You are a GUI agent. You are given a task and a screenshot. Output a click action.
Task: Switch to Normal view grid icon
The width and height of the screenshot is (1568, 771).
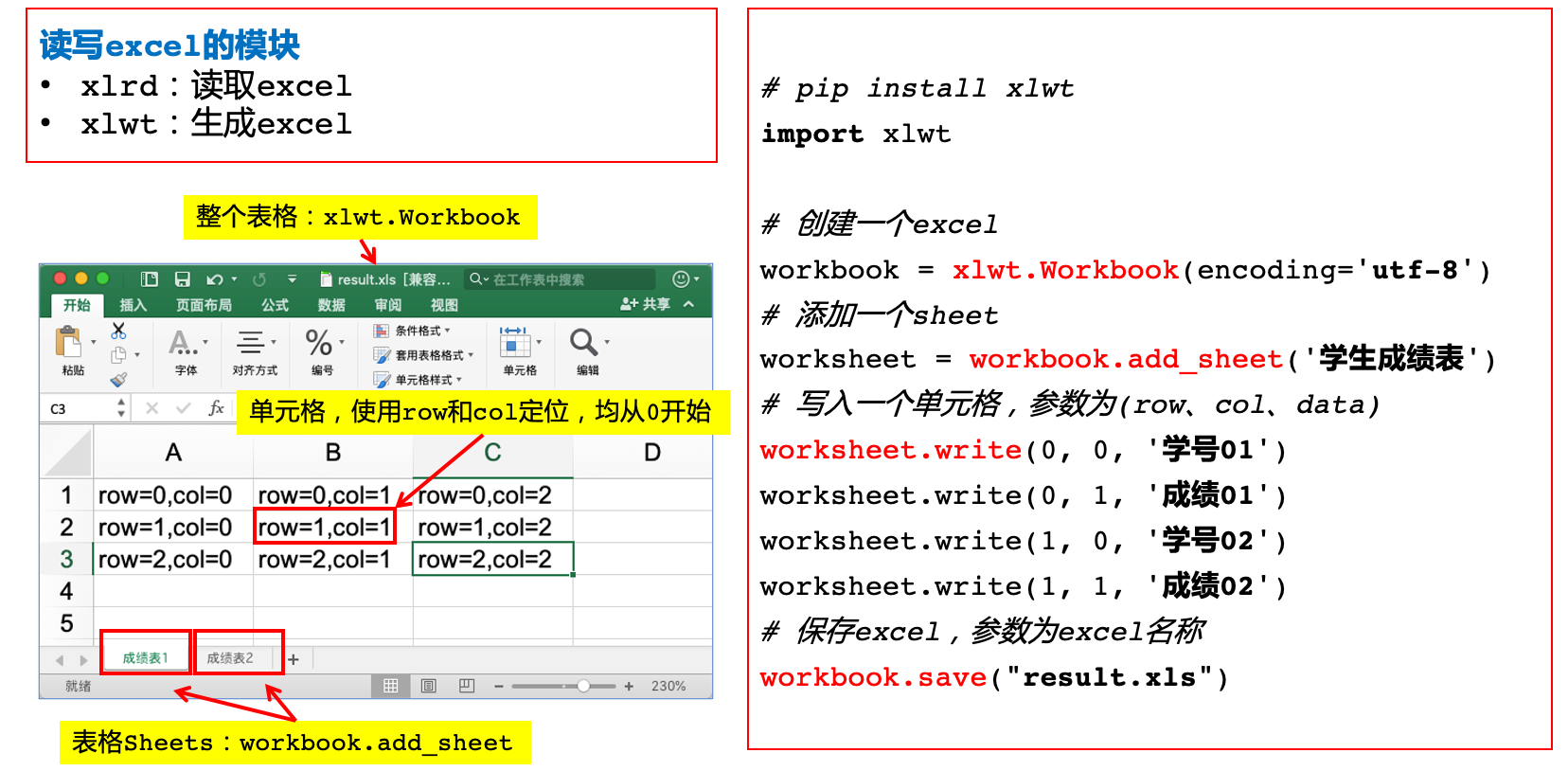pyautogui.click(x=390, y=686)
